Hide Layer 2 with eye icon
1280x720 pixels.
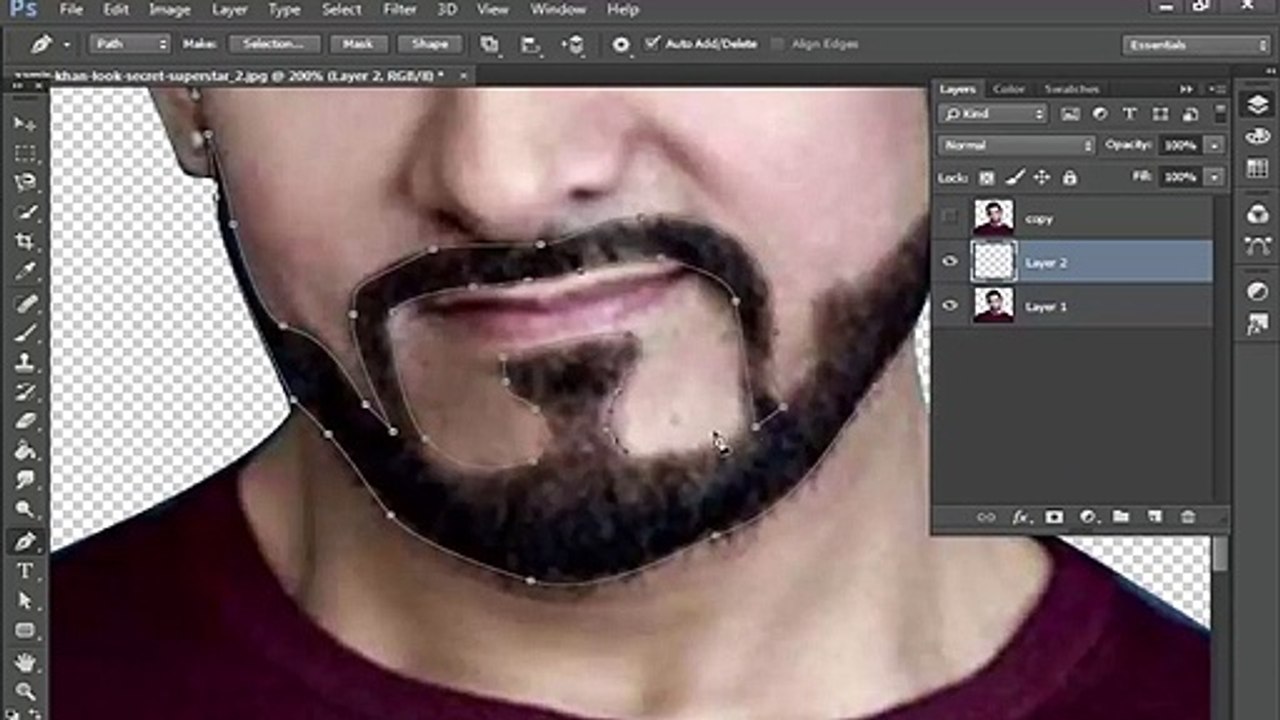tap(950, 262)
